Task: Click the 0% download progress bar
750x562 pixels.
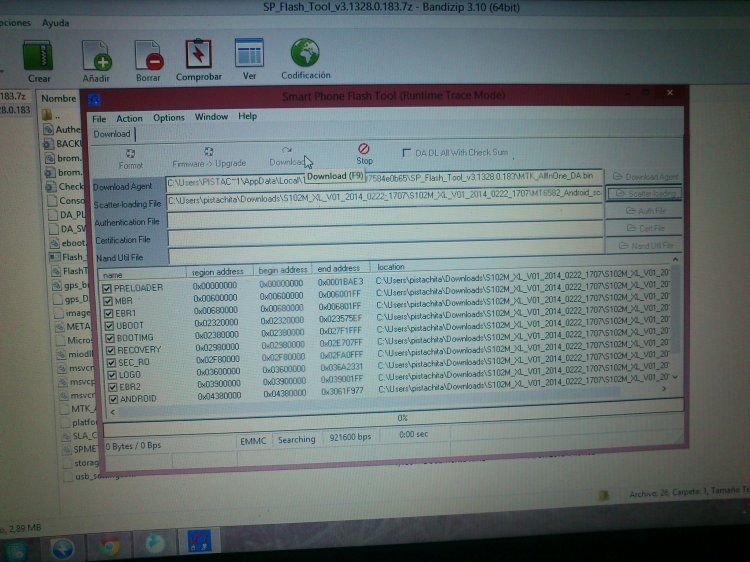Action: (x=393, y=418)
